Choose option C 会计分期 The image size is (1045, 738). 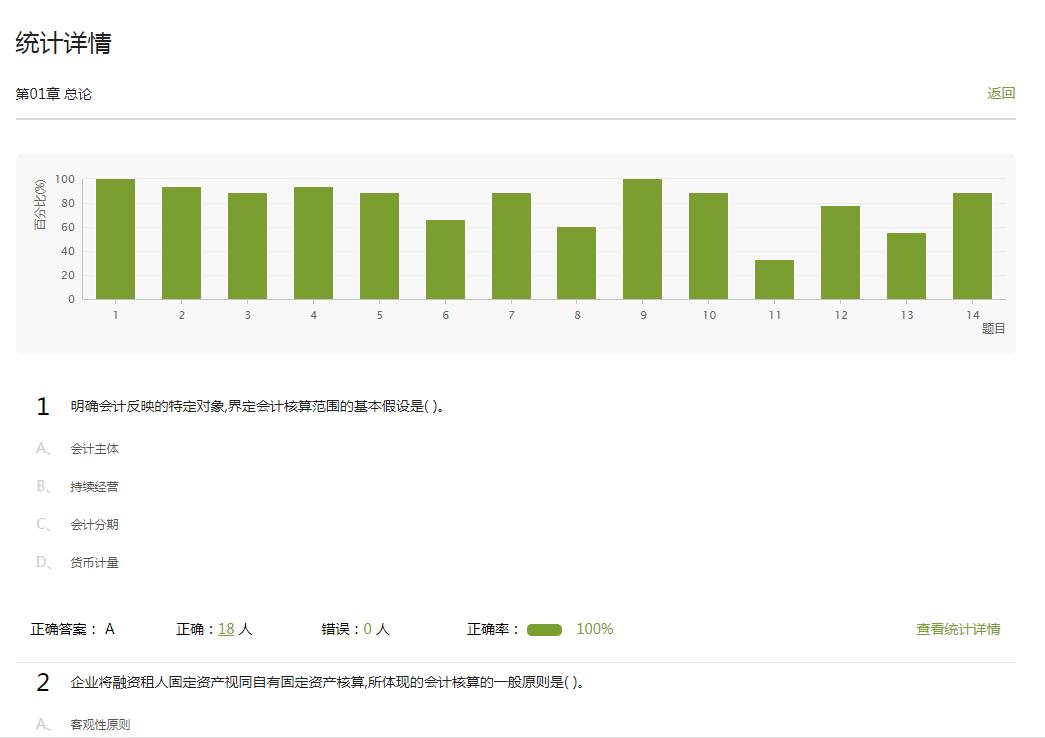(x=94, y=525)
